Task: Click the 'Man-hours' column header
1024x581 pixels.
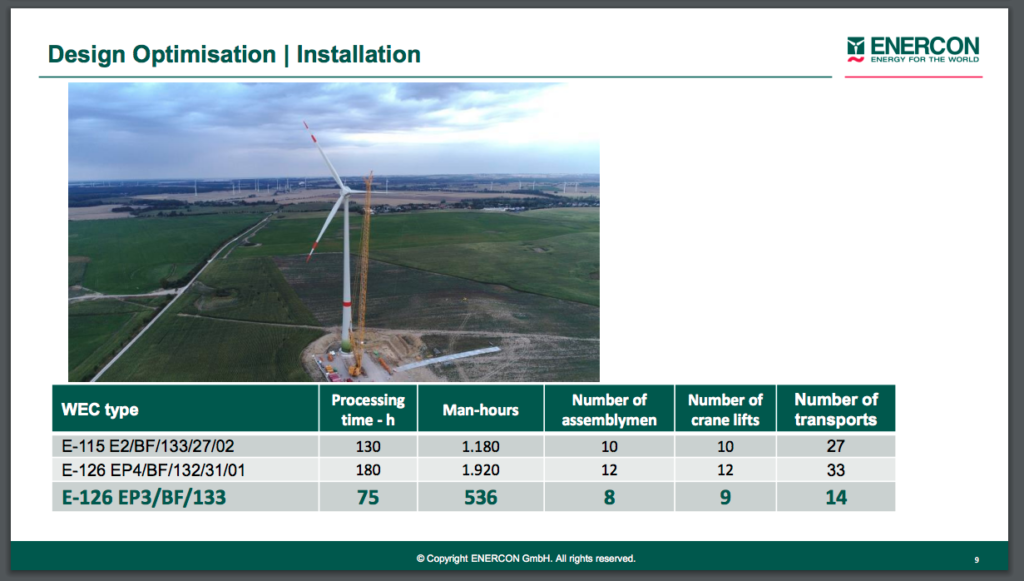Action: click(481, 409)
